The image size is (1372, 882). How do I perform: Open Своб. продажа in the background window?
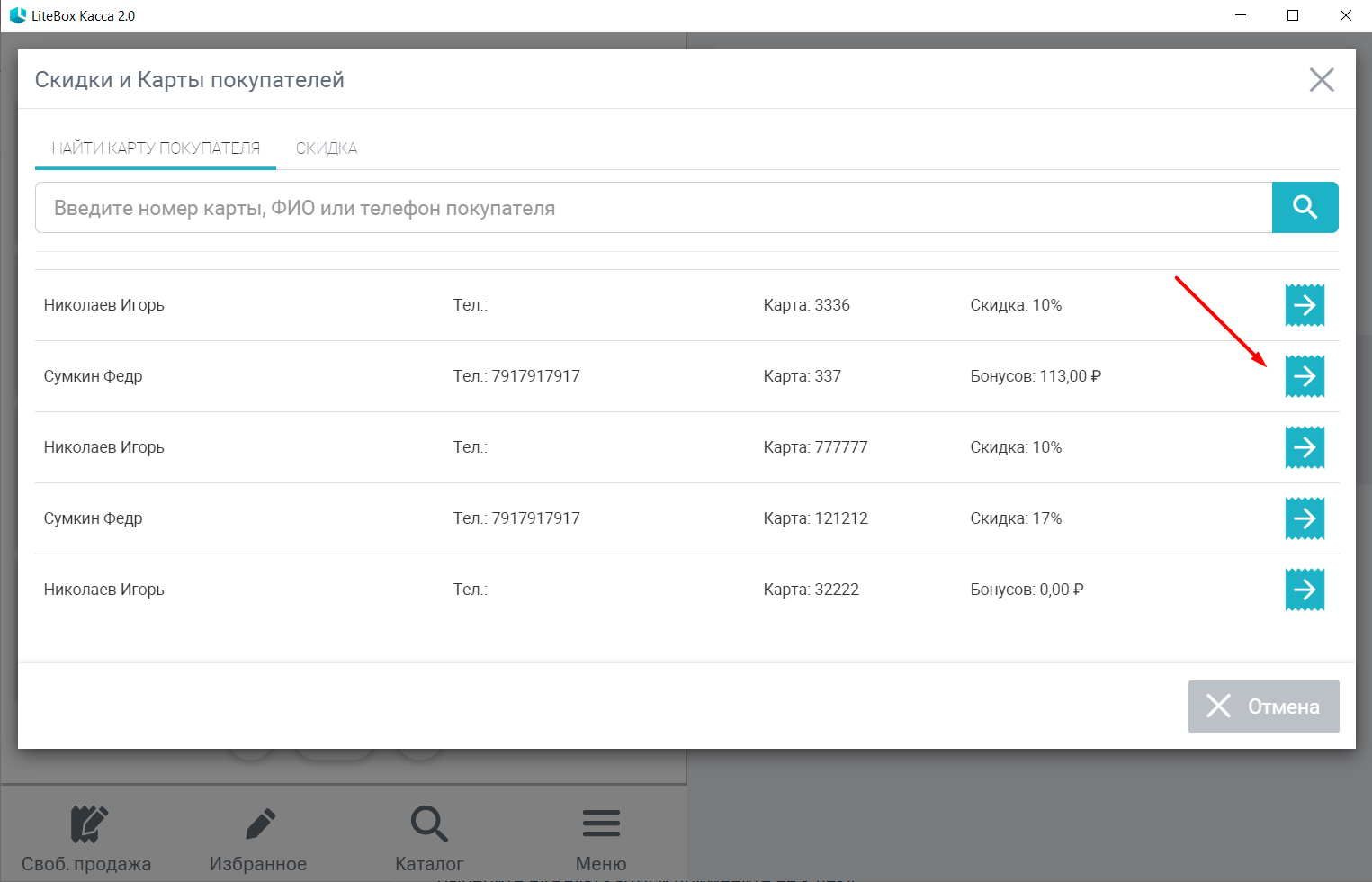coord(86,839)
